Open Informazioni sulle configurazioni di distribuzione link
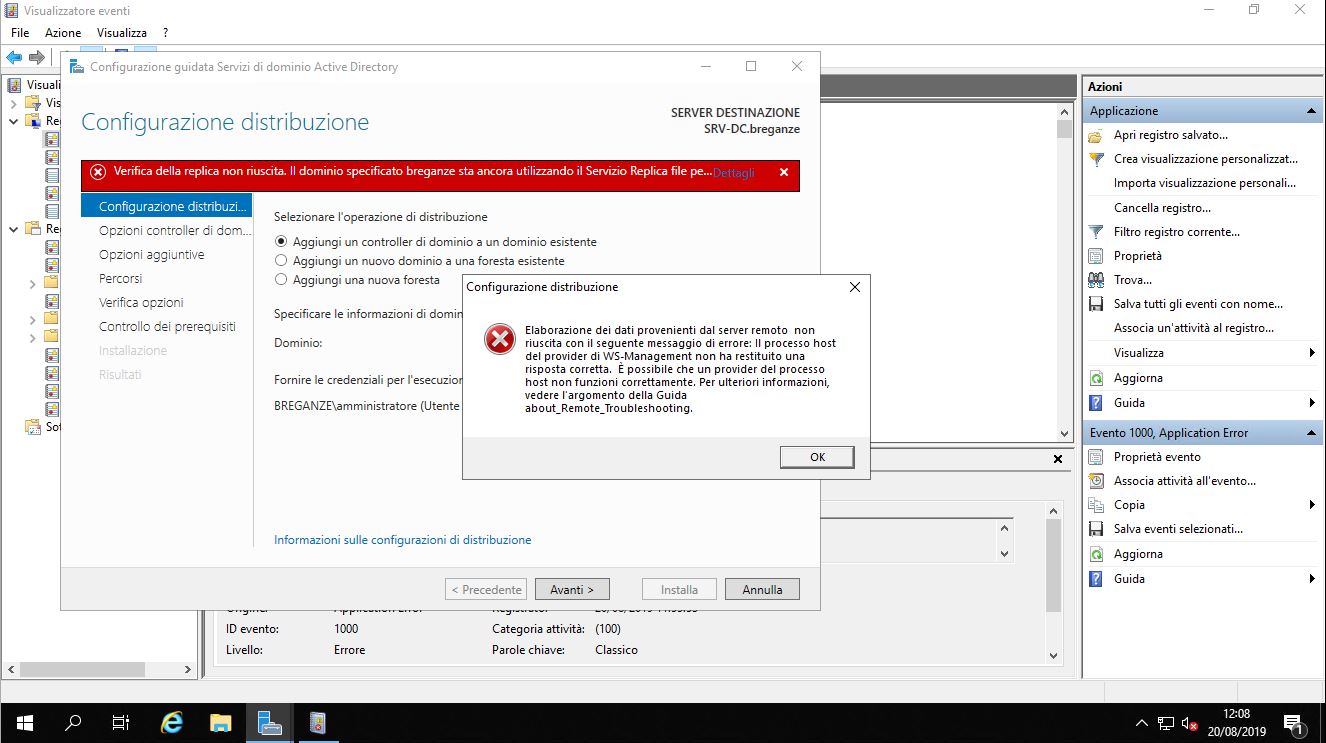 point(403,540)
